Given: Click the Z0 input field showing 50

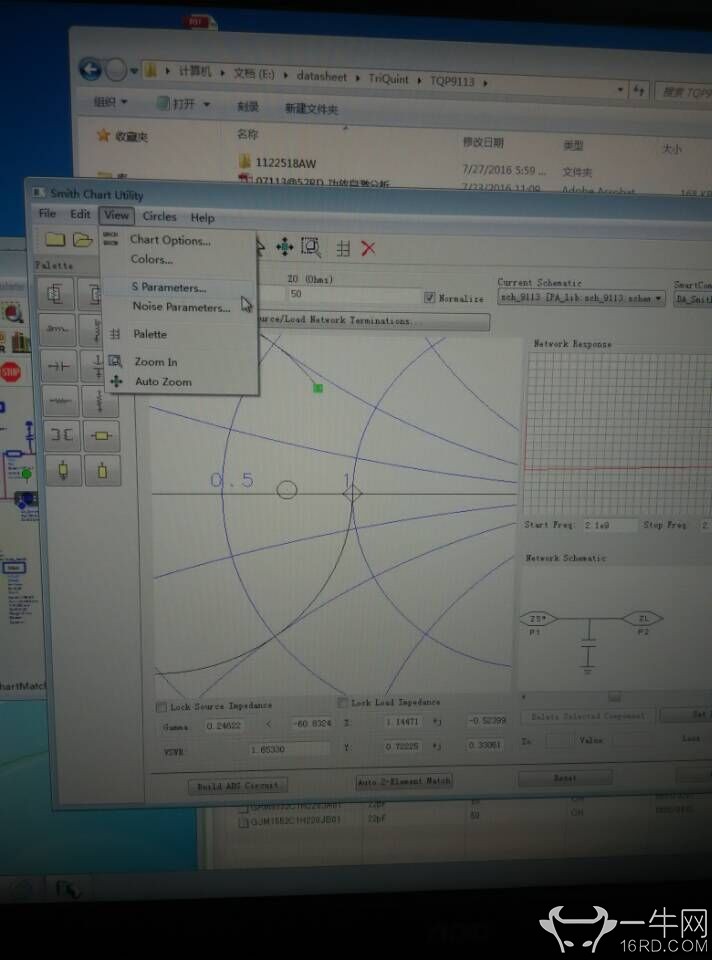Looking at the screenshot, I should pos(353,294).
